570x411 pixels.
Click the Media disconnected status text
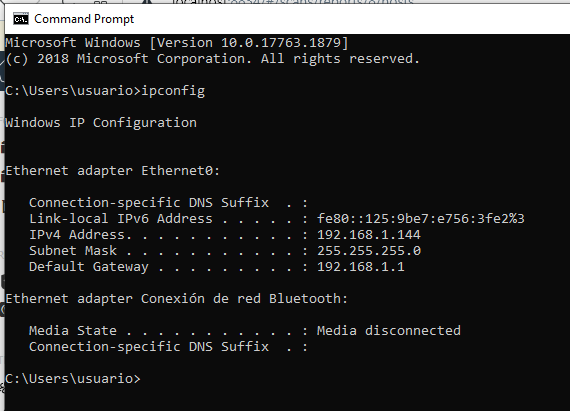point(389,331)
